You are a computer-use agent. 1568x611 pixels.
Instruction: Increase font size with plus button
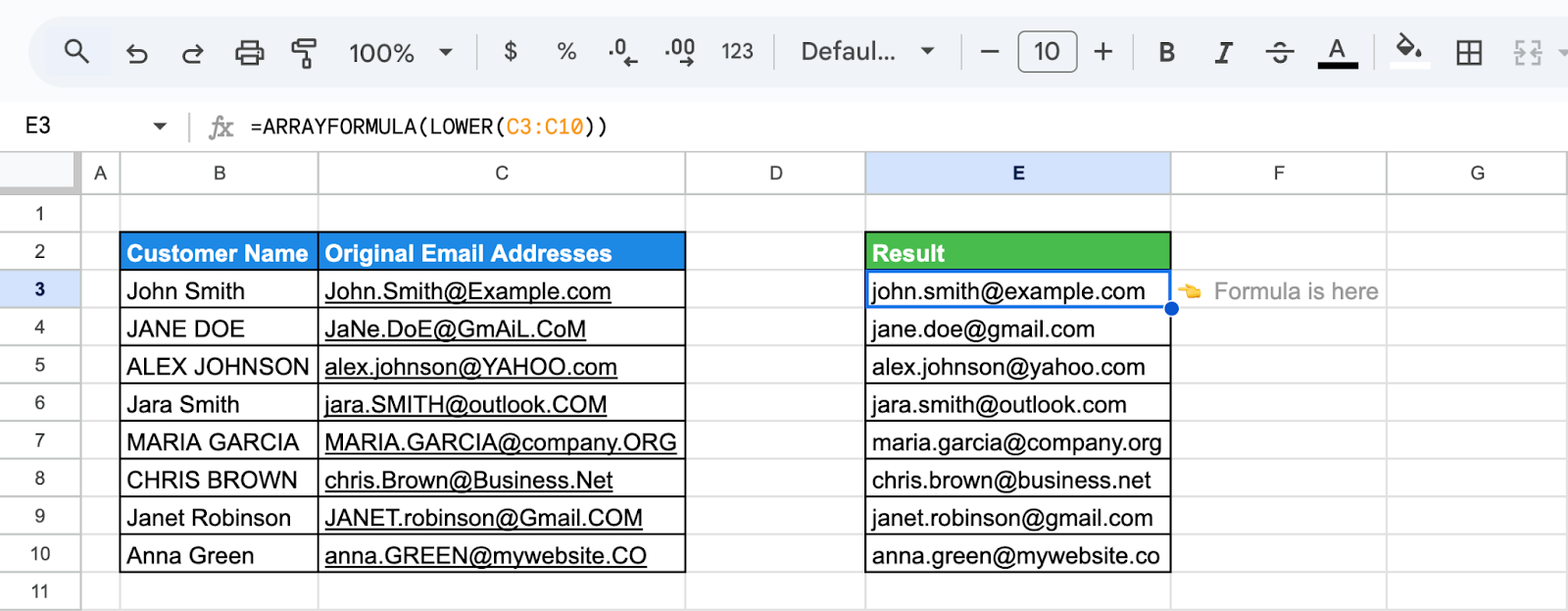1103,51
